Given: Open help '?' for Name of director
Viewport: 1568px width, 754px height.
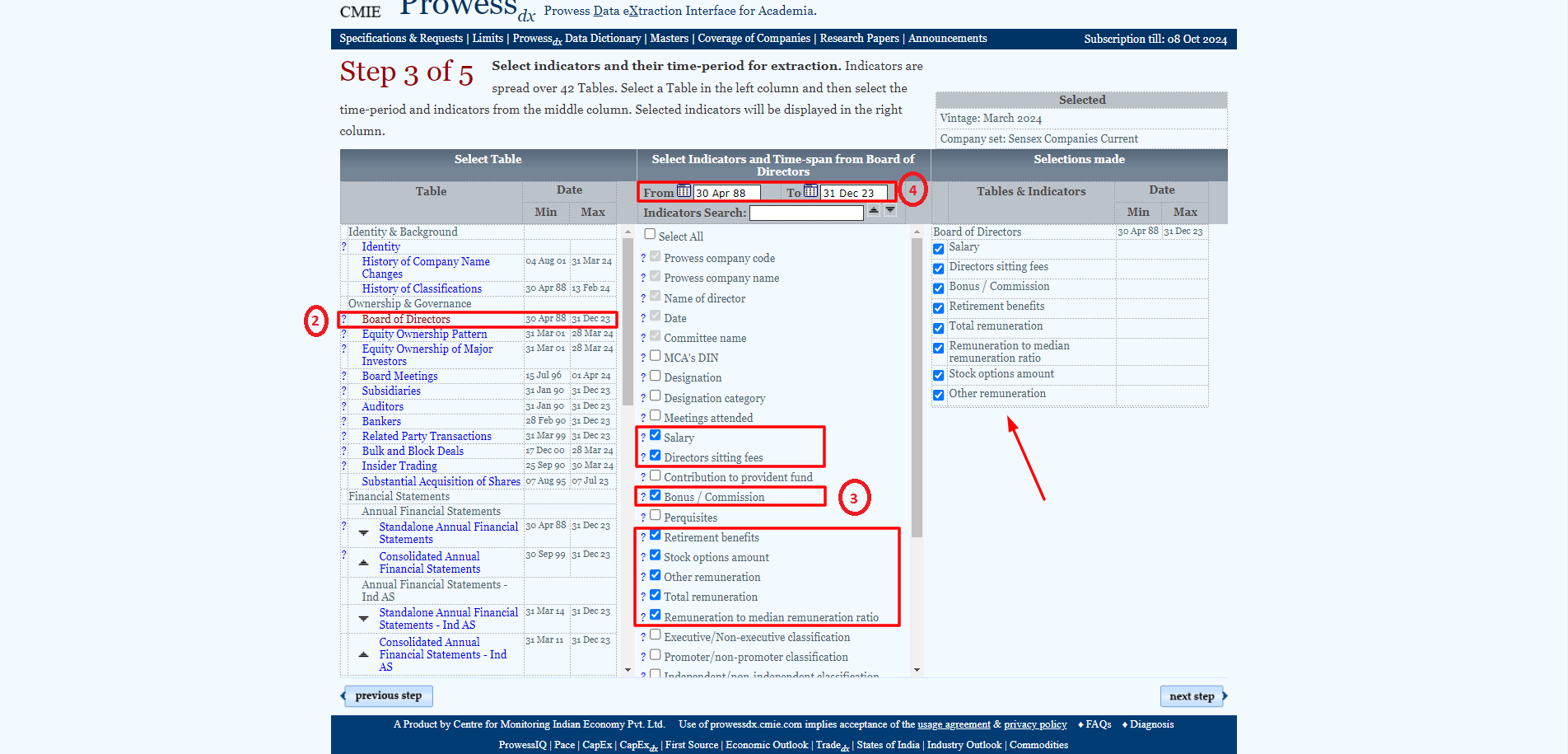Looking at the screenshot, I should (x=643, y=299).
